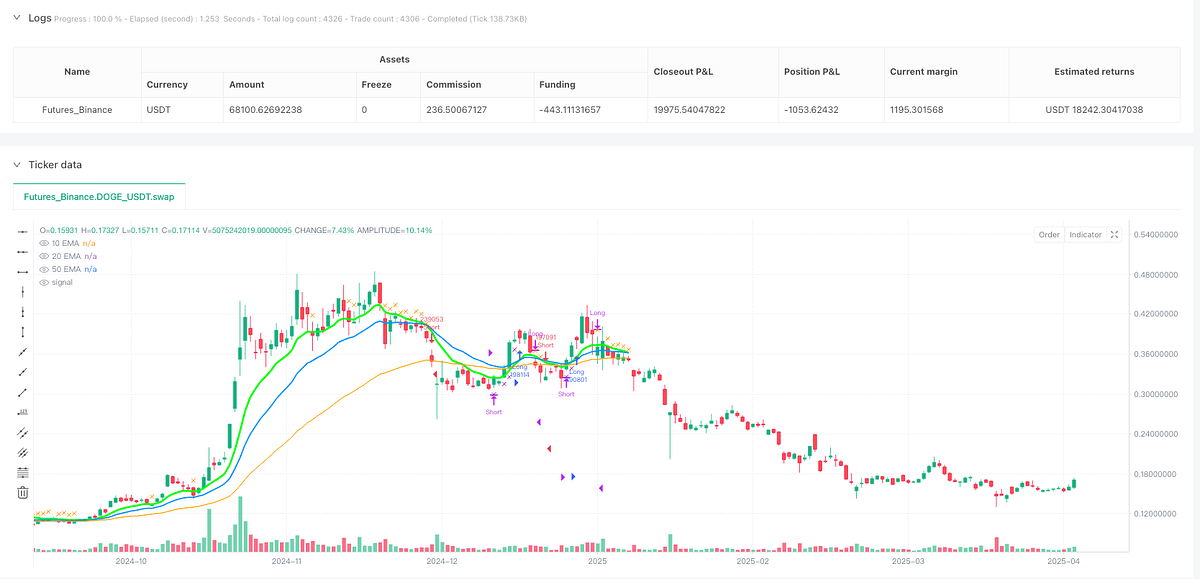Image resolution: width=1200 pixels, height=579 pixels.
Task: Select the vertical line drawing tool
Action: (x=21, y=292)
